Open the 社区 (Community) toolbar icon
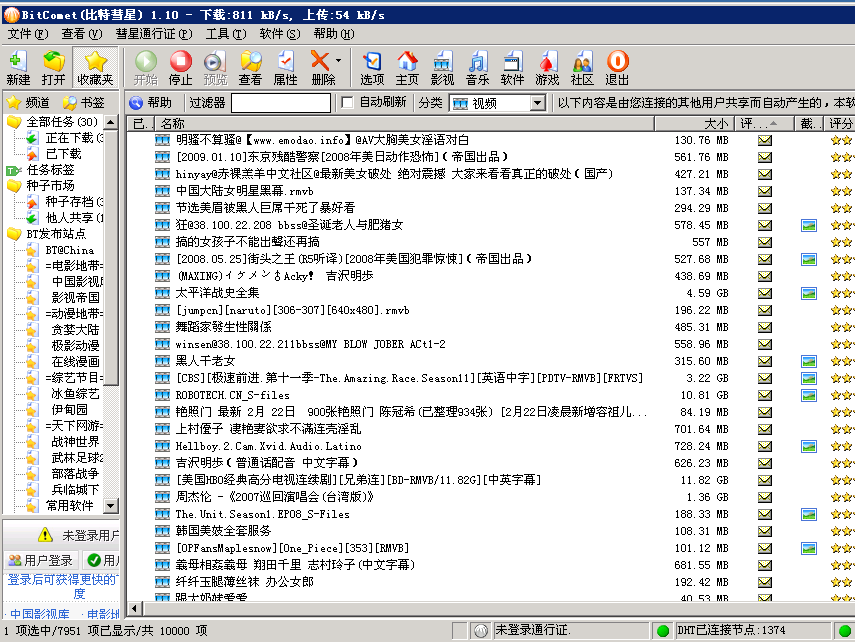Screen dimensions: 855x642 pos(582,68)
